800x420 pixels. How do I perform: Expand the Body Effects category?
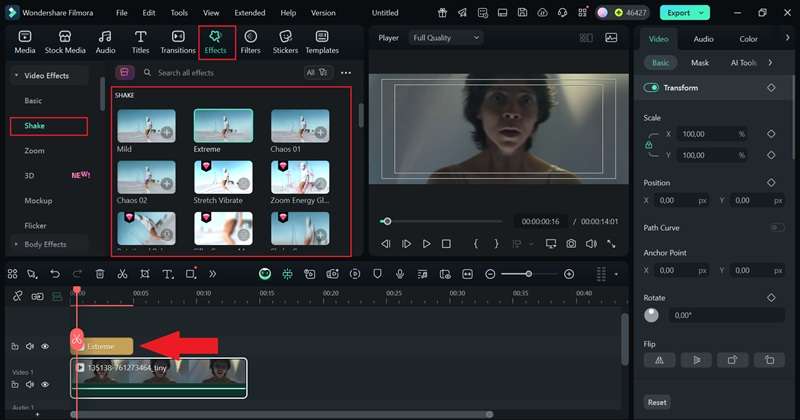16,244
